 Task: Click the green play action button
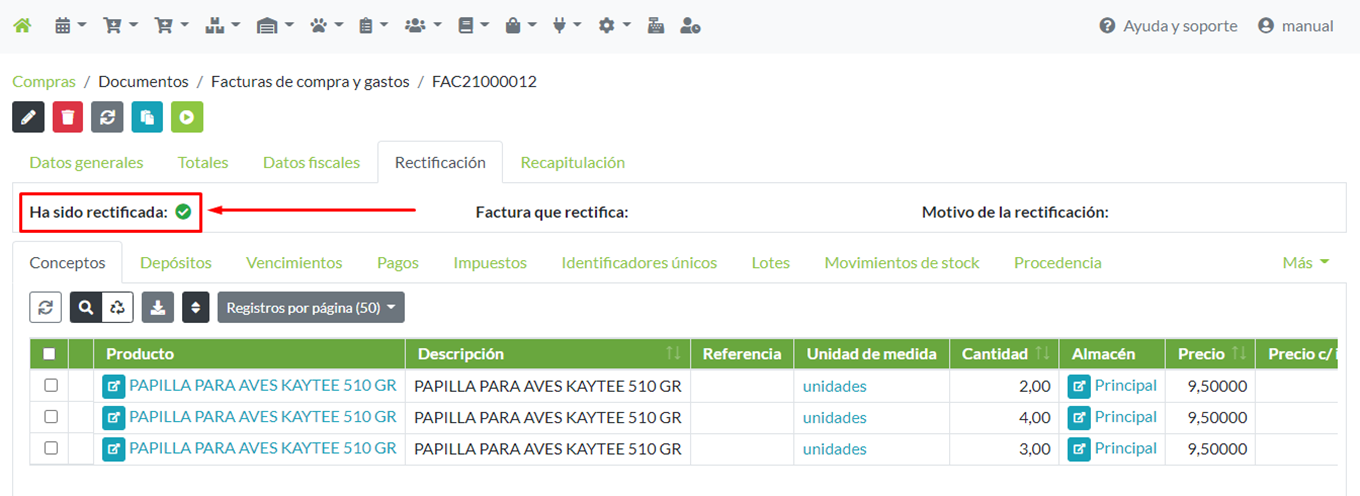(x=187, y=117)
